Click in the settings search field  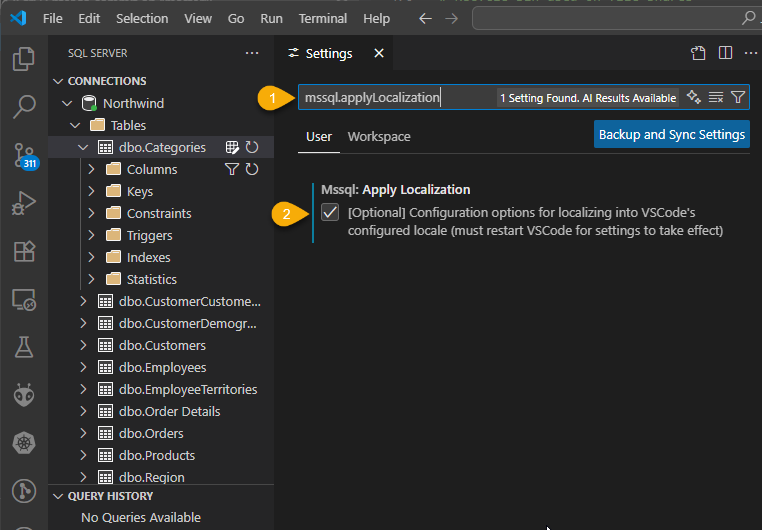pos(400,97)
